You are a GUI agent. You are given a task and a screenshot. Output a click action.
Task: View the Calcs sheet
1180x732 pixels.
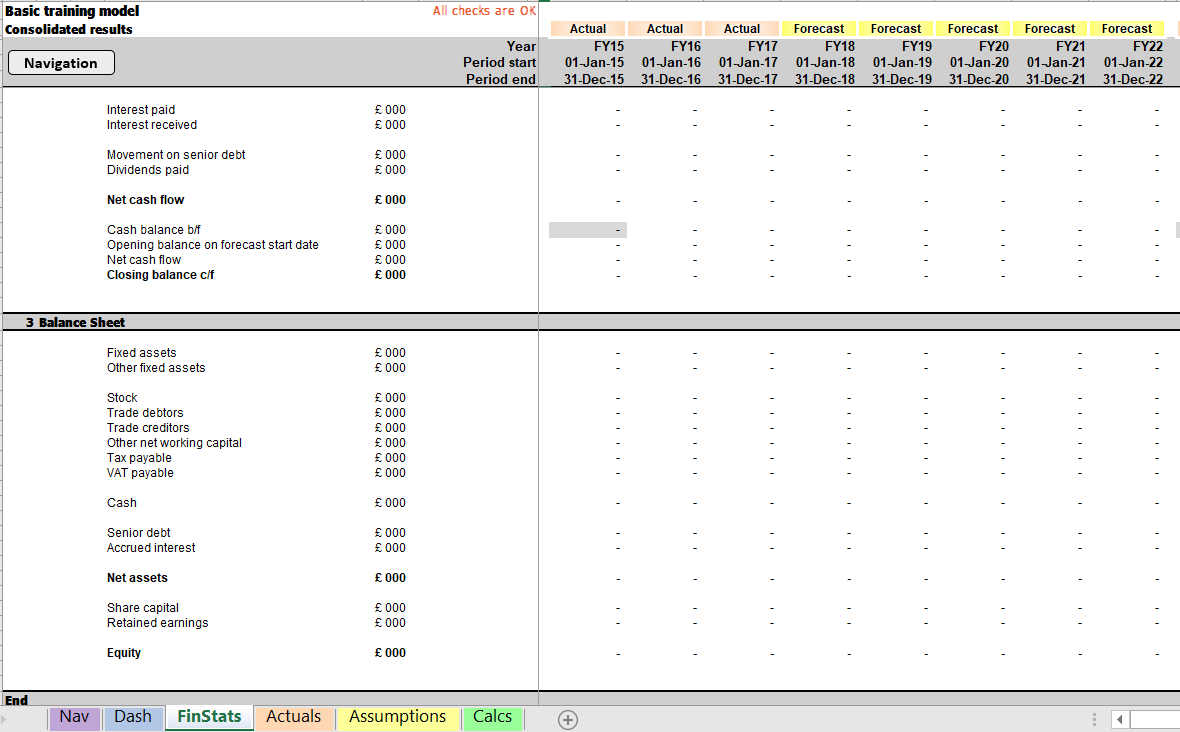[492, 717]
